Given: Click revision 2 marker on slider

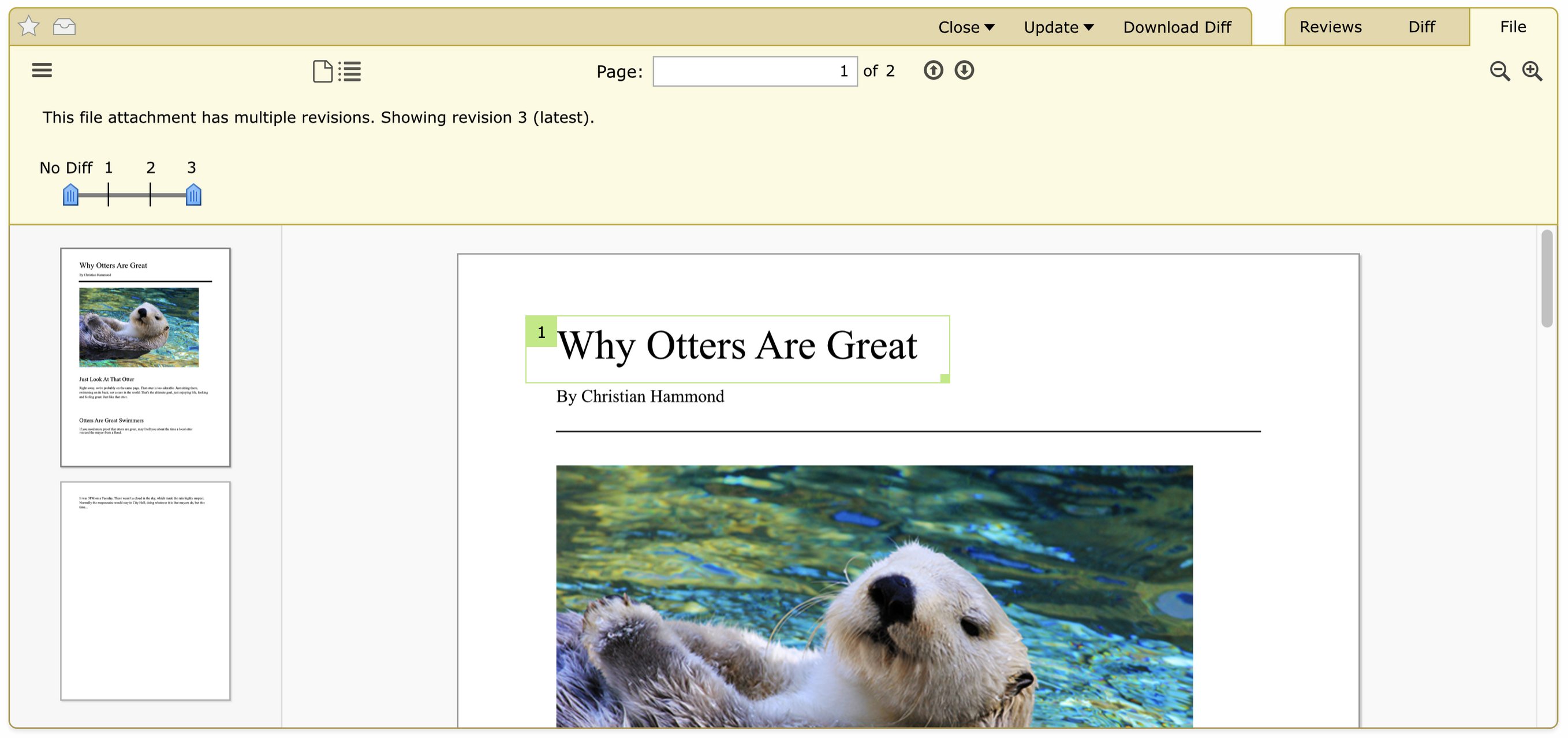Looking at the screenshot, I should [150, 195].
